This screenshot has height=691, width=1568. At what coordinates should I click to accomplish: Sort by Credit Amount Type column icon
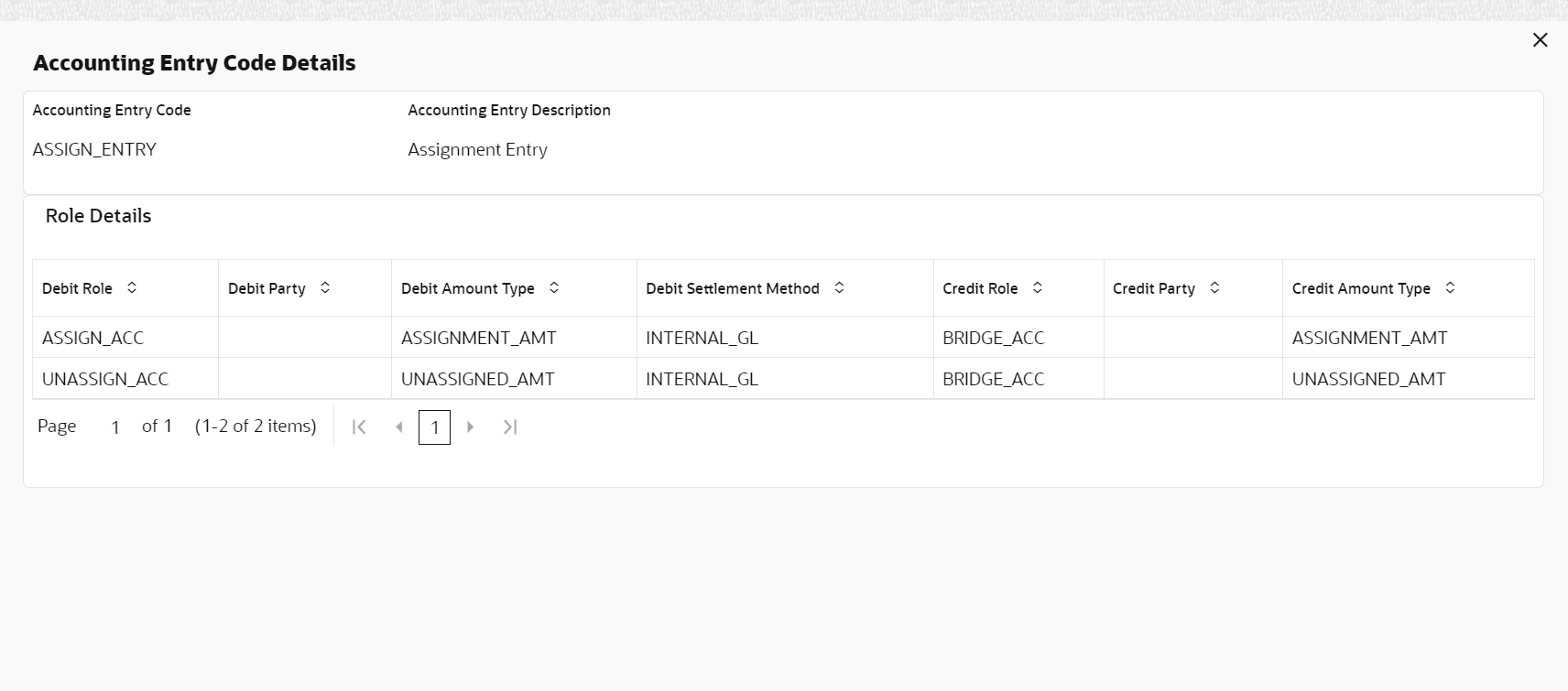point(1450,288)
